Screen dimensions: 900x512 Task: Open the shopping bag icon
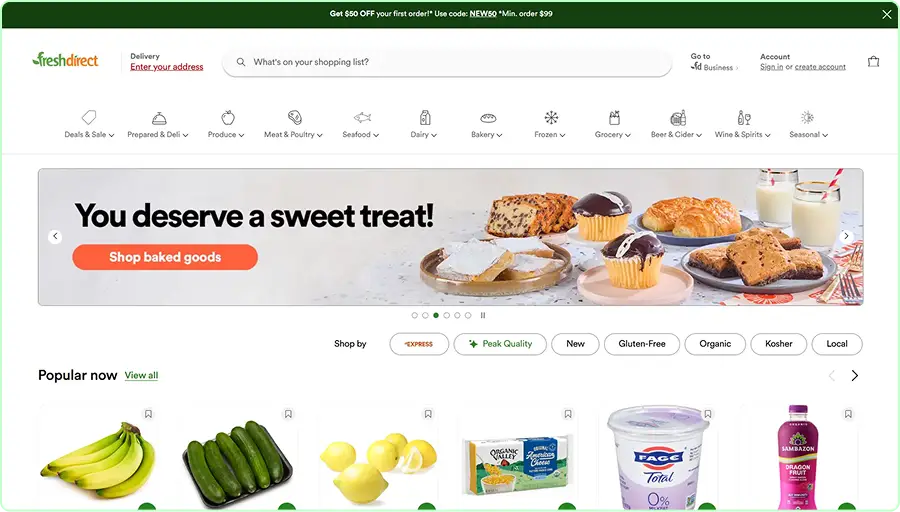click(x=873, y=61)
